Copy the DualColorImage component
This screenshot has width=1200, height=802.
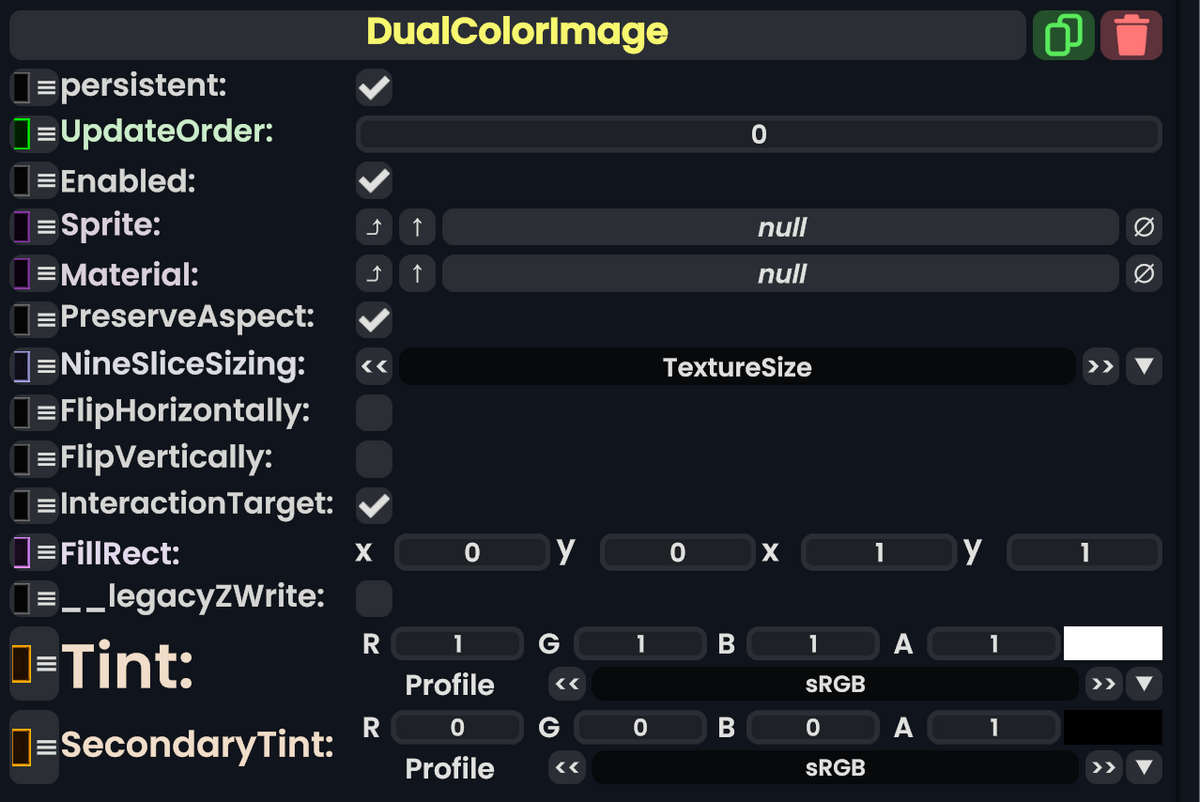[1063, 34]
